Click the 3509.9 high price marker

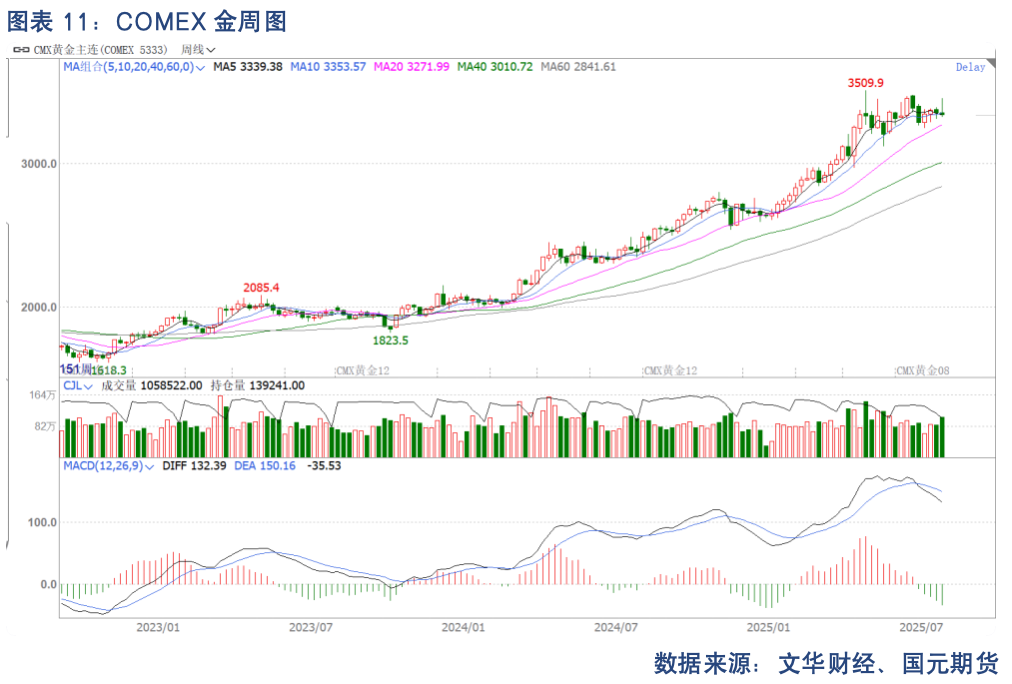tap(865, 83)
